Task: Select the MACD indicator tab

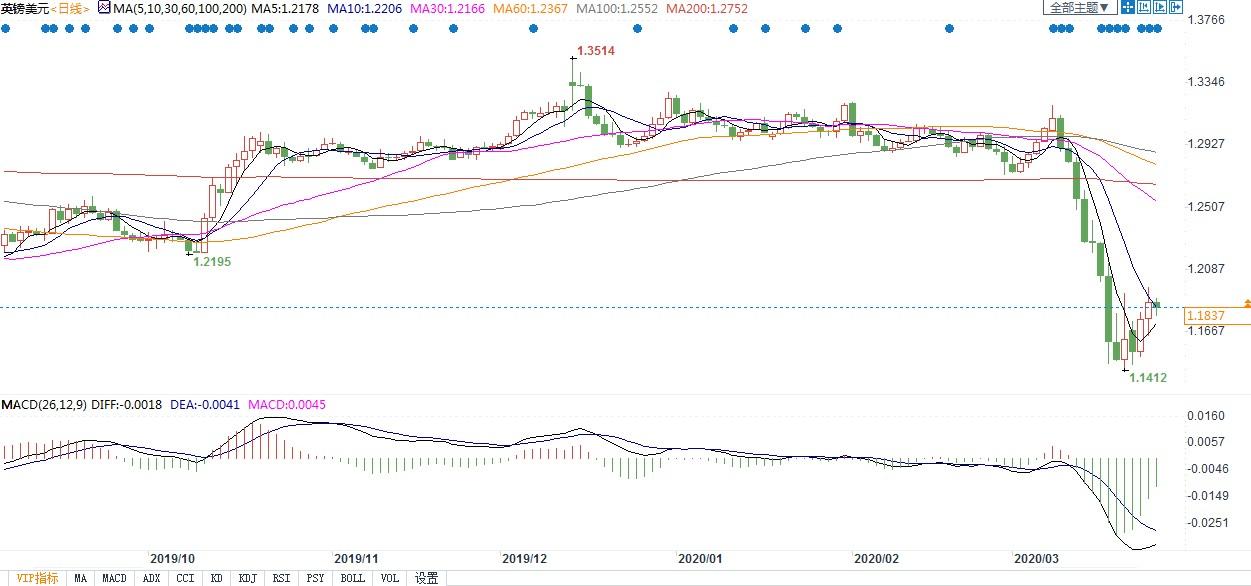Action: point(114,578)
